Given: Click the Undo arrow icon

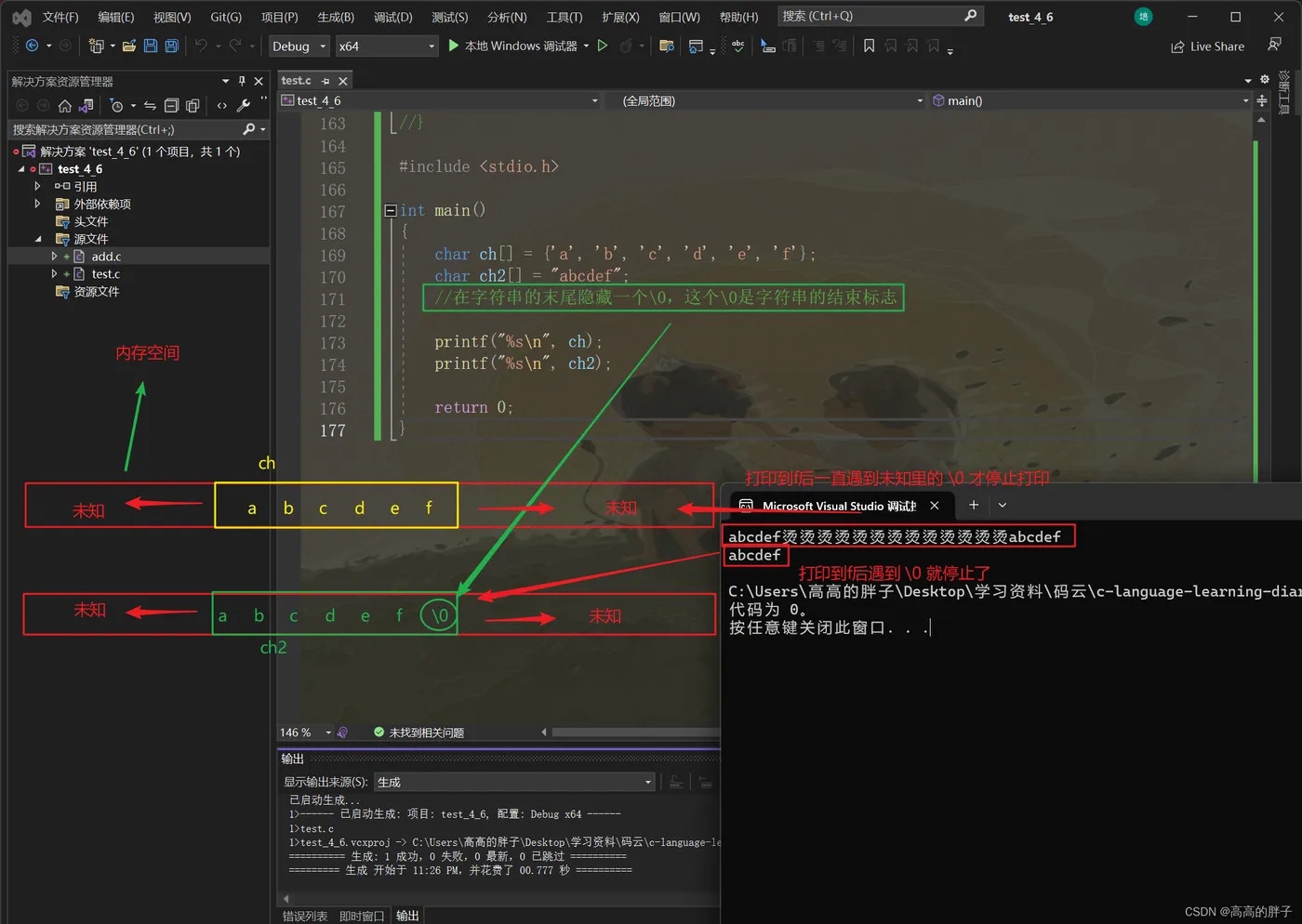Looking at the screenshot, I should coord(201,46).
